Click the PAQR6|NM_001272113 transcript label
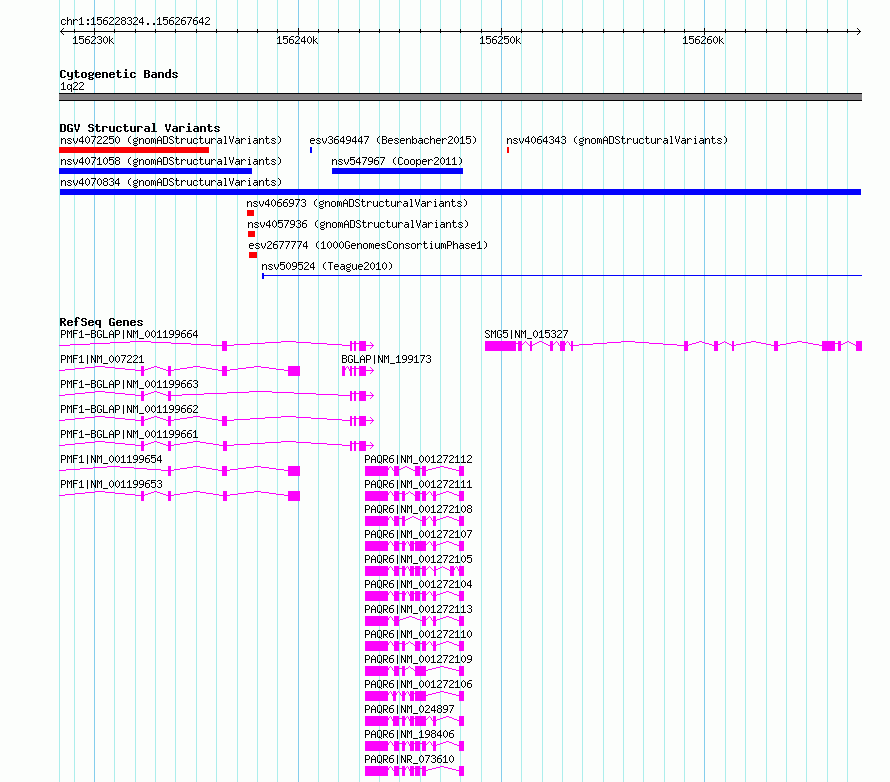The width and height of the screenshot is (890, 782). point(418,609)
